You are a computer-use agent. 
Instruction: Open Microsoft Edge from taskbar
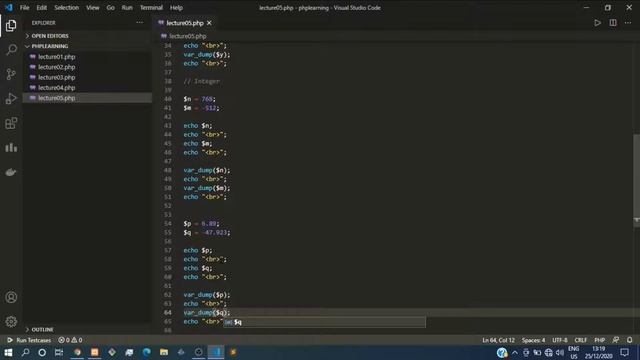pyautogui.click(x=147, y=352)
